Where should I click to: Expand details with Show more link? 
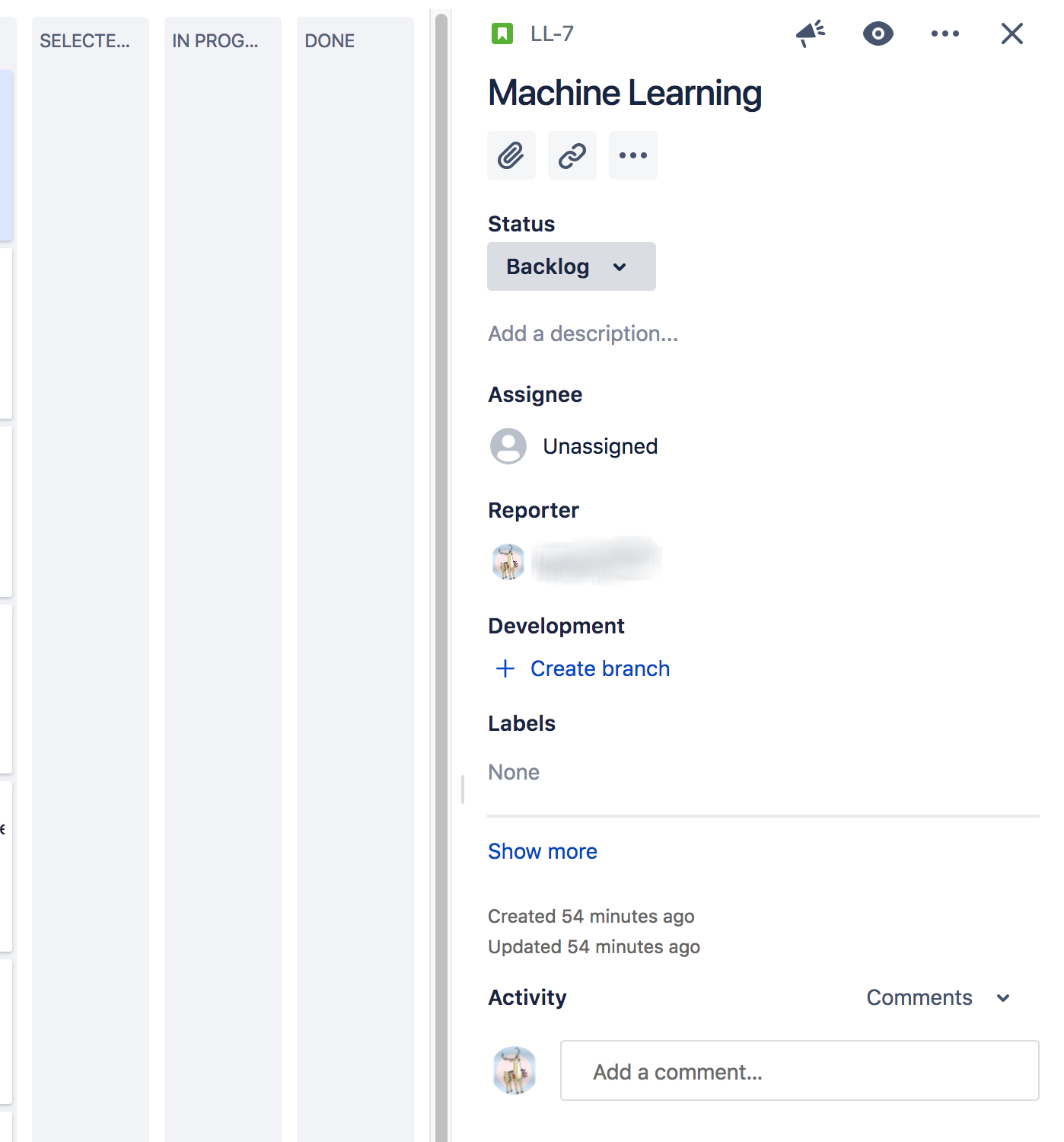[543, 851]
